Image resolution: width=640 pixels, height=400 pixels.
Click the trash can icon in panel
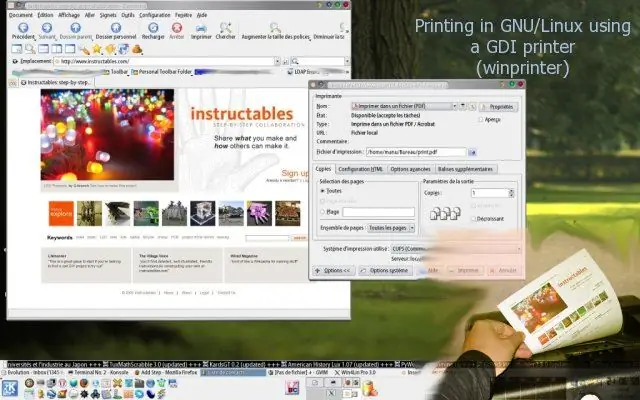pyautogui.click(x=369, y=388)
